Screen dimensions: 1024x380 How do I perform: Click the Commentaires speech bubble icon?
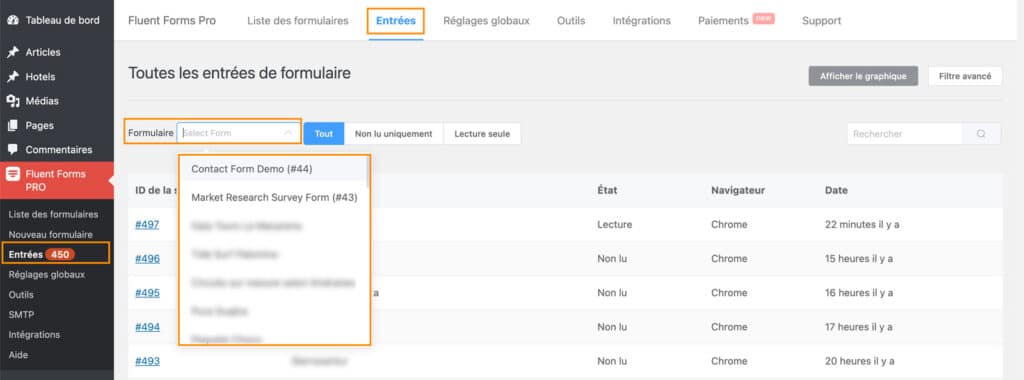pos(12,150)
